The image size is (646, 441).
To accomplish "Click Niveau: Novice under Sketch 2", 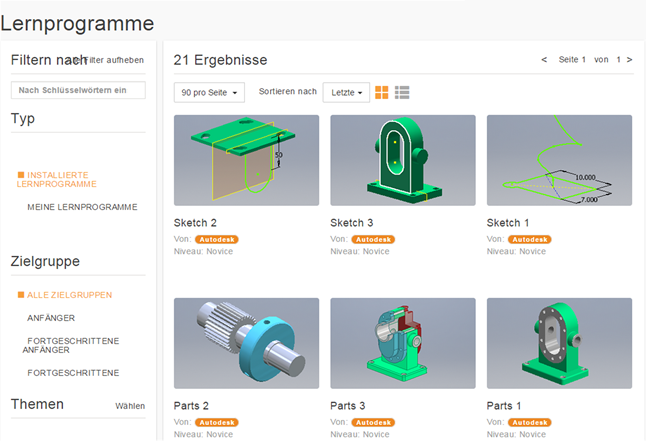I will pos(204,251).
